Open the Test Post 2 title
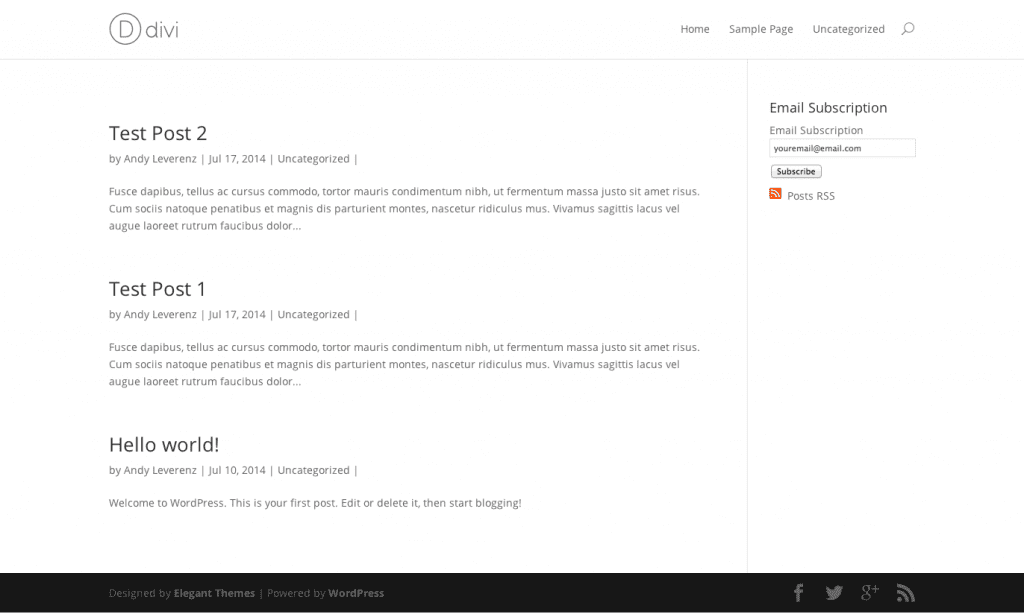The image size is (1024, 614). [x=158, y=133]
